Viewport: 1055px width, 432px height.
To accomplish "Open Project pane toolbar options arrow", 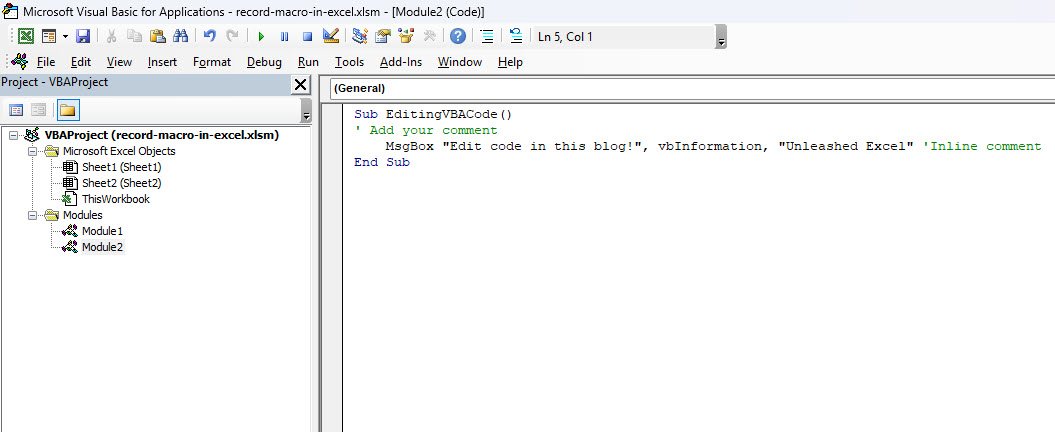I will pyautogui.click(x=306, y=111).
